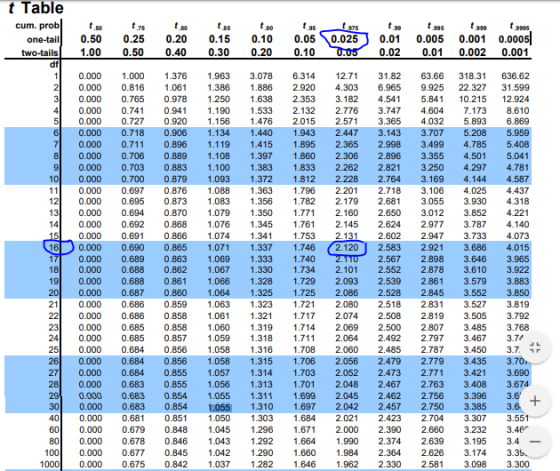The width and height of the screenshot is (560, 471).
Task: Click the 't Table' title
Action: [36, 8]
